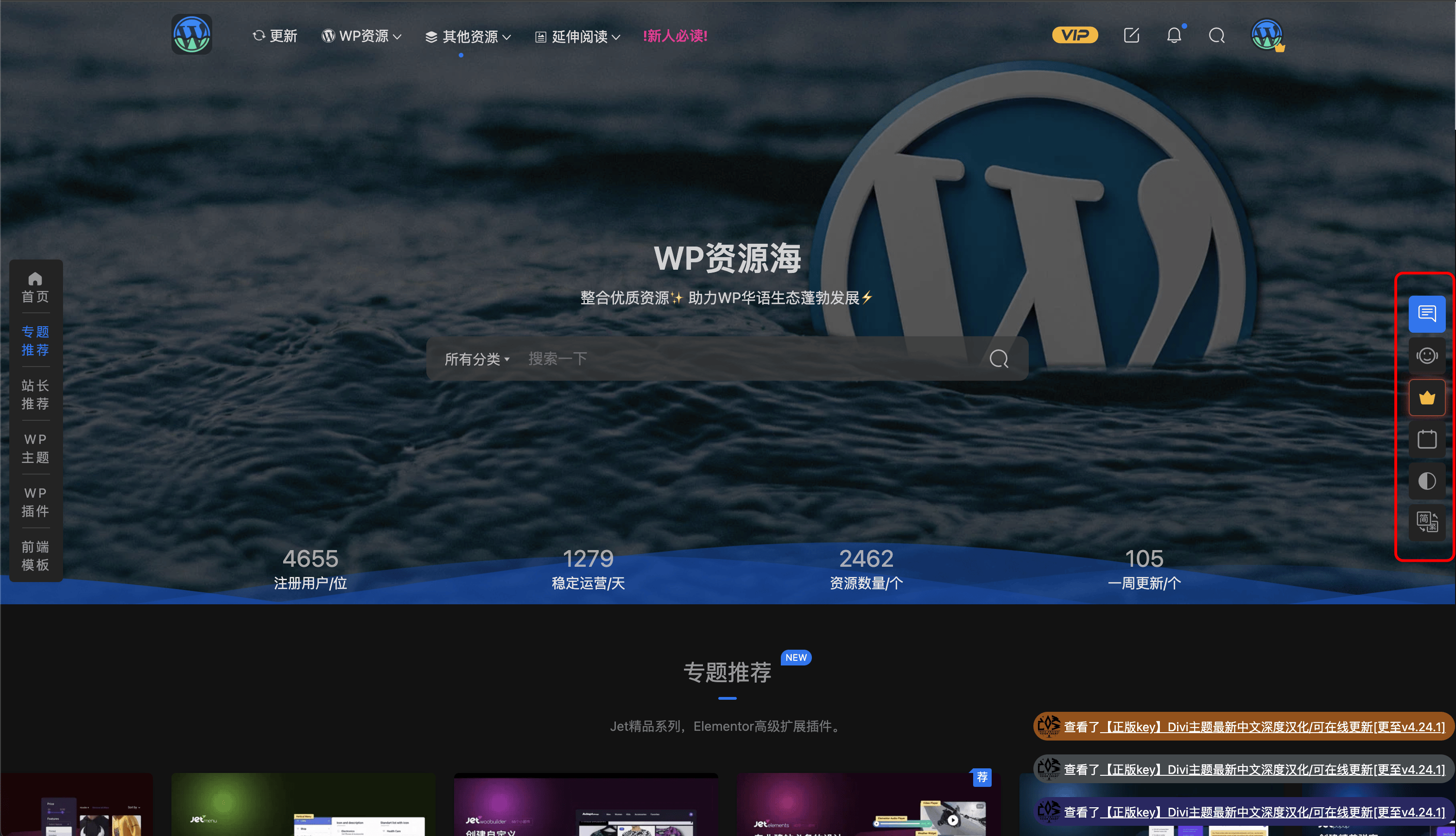Open the user avatar profile menu
Screen dimensions: 1456x836
point(1267,35)
